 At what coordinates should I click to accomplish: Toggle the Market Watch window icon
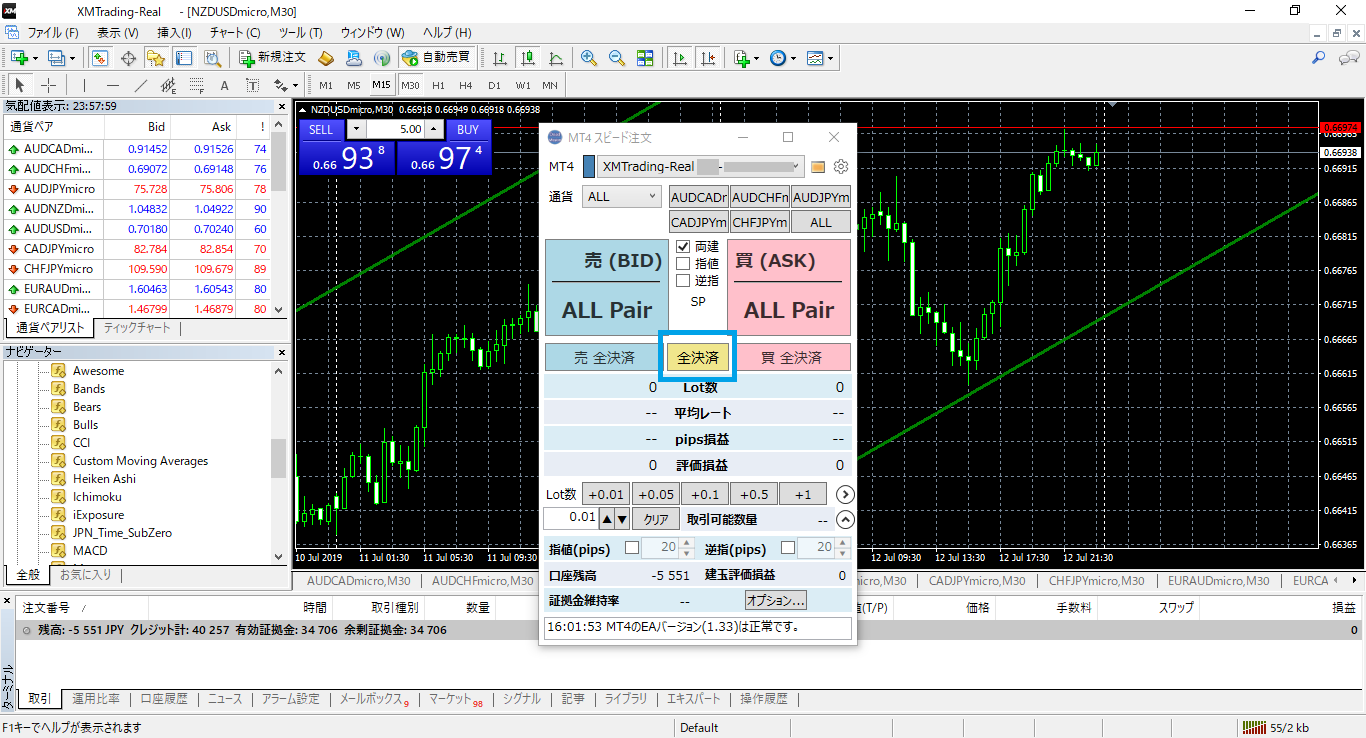coord(99,58)
